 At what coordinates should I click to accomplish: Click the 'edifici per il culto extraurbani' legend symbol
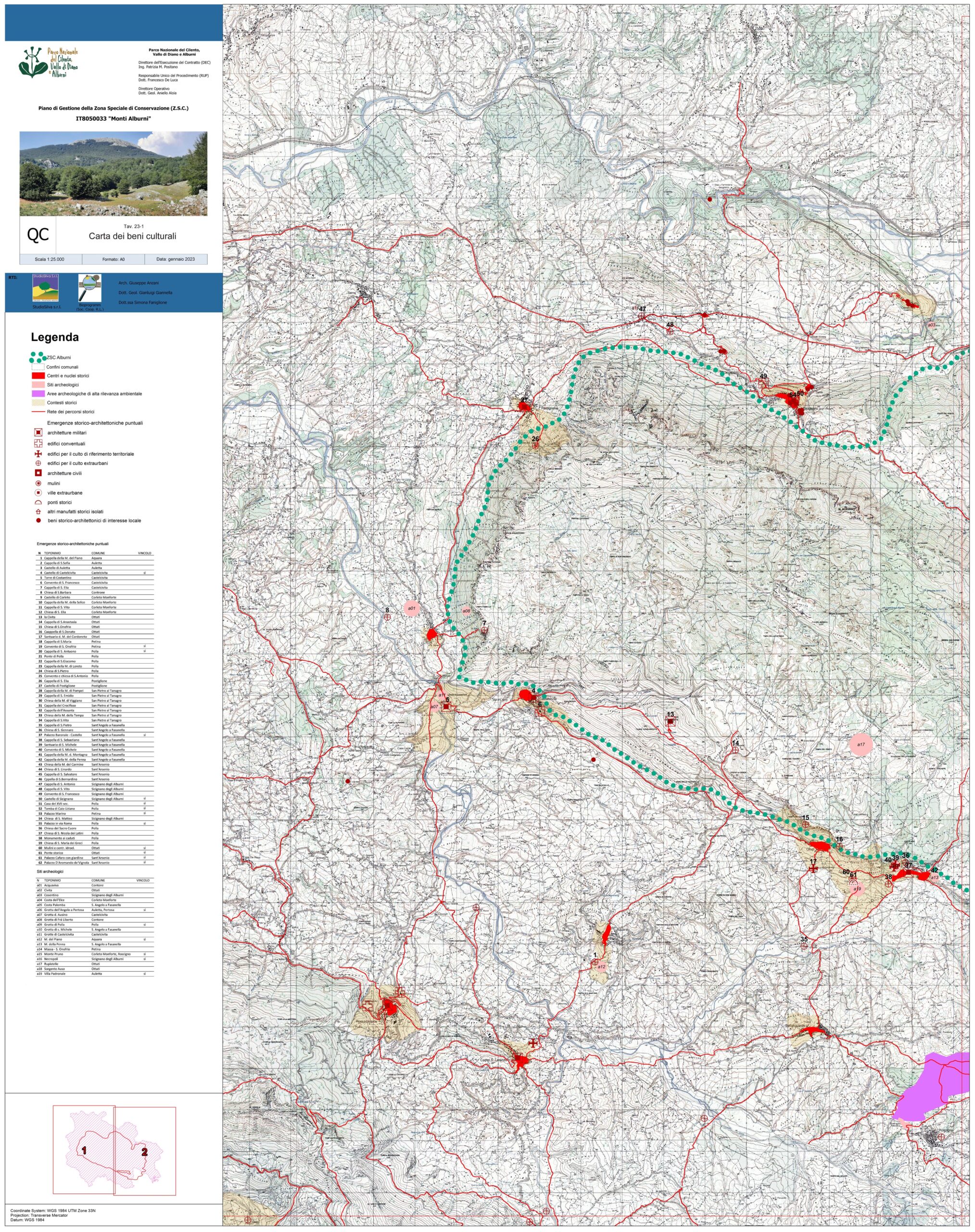point(38,463)
